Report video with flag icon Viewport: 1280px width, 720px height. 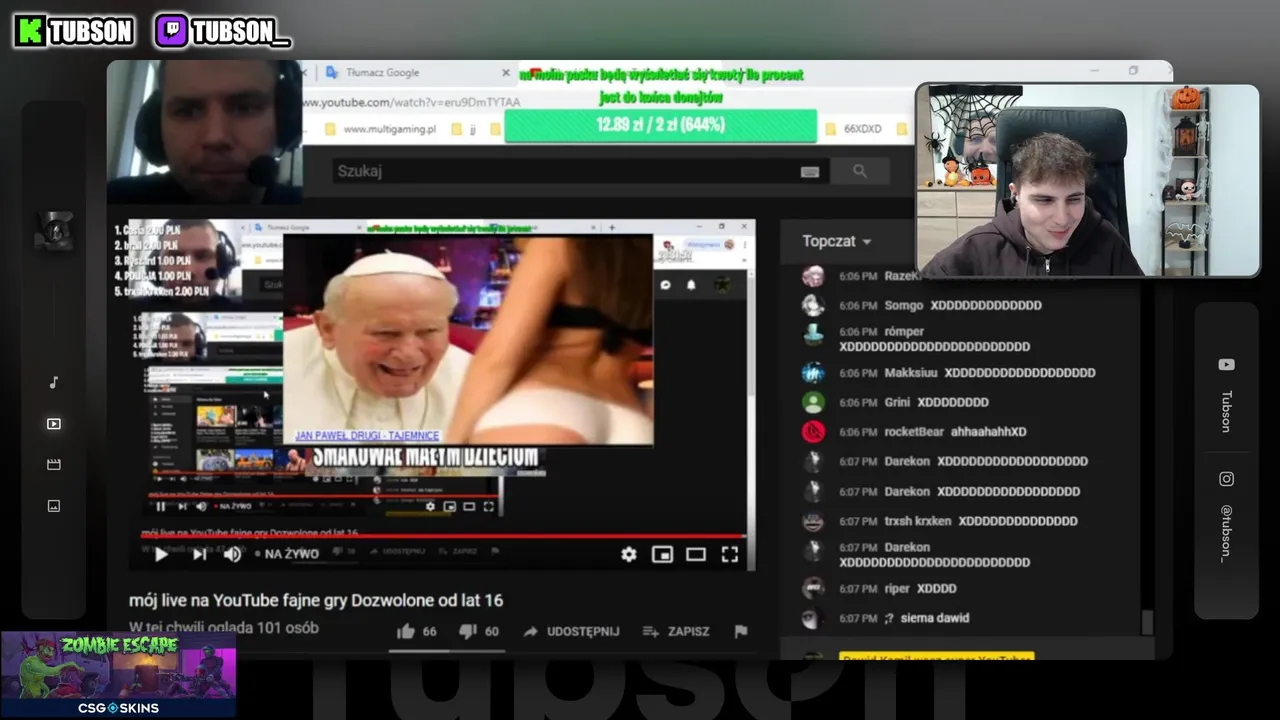coord(741,631)
